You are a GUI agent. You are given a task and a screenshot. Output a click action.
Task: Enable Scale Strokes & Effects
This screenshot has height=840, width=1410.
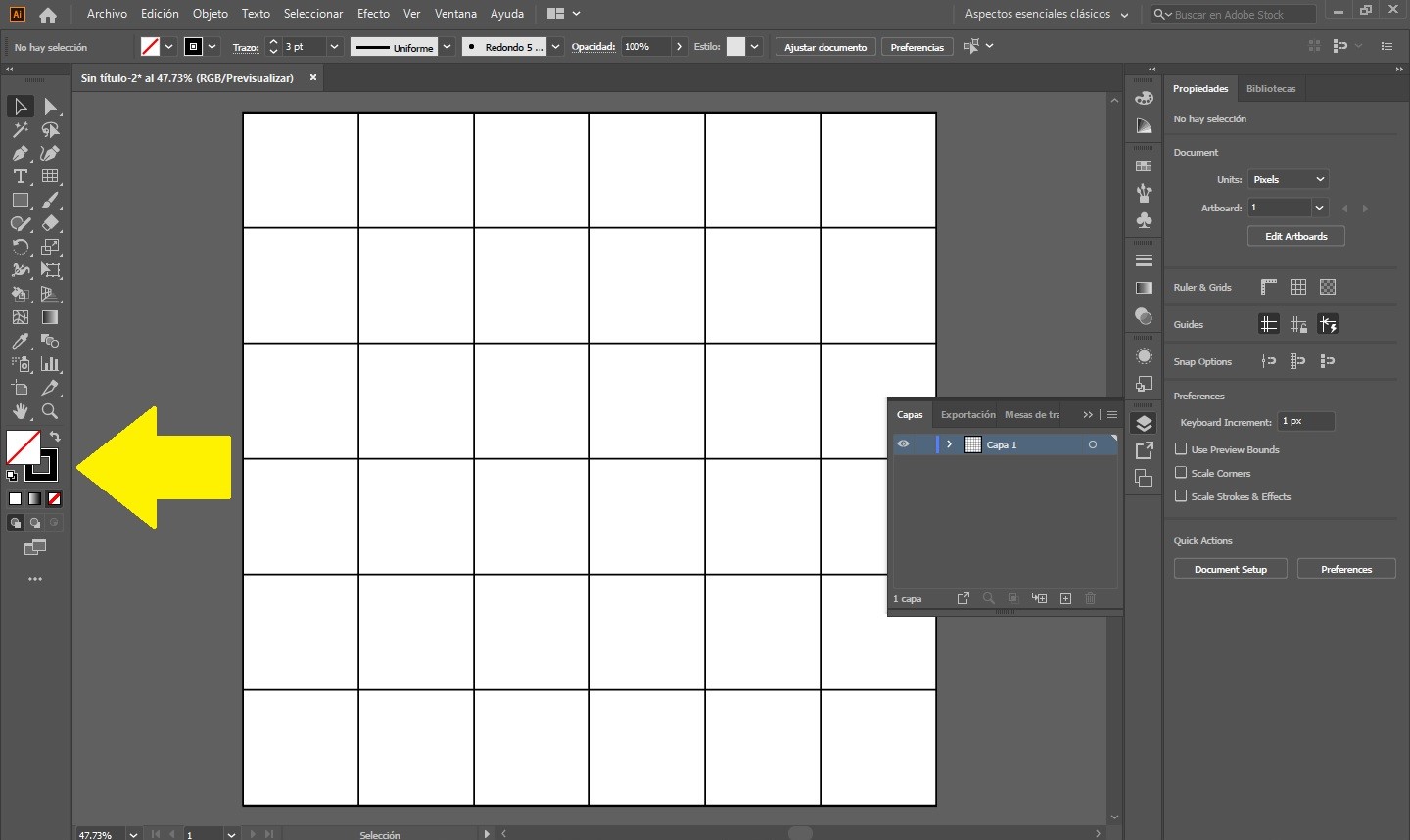point(1181,496)
